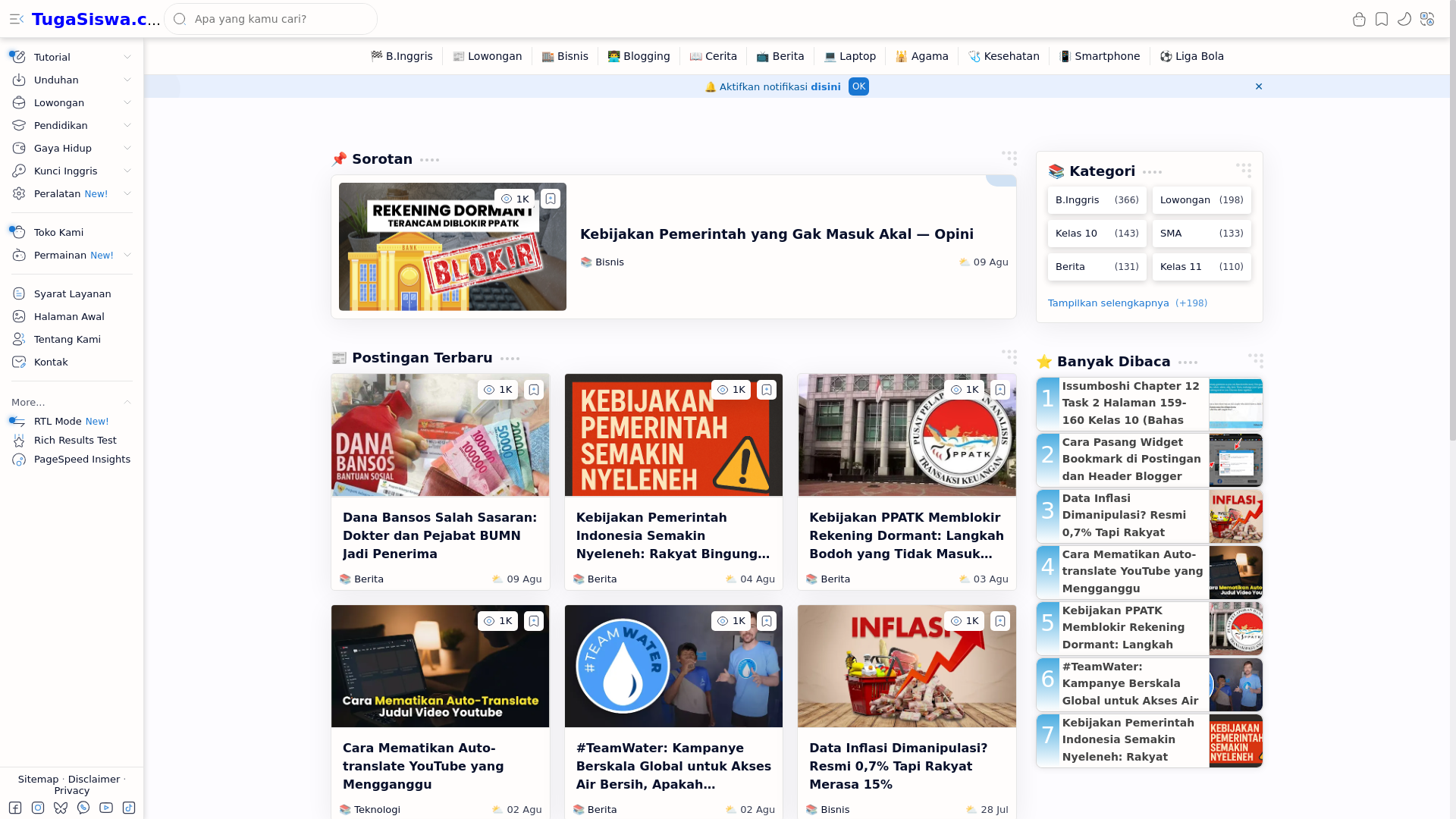Click the Sorotan section grid dots icon
The height and width of the screenshot is (819, 1456).
tap(1009, 158)
